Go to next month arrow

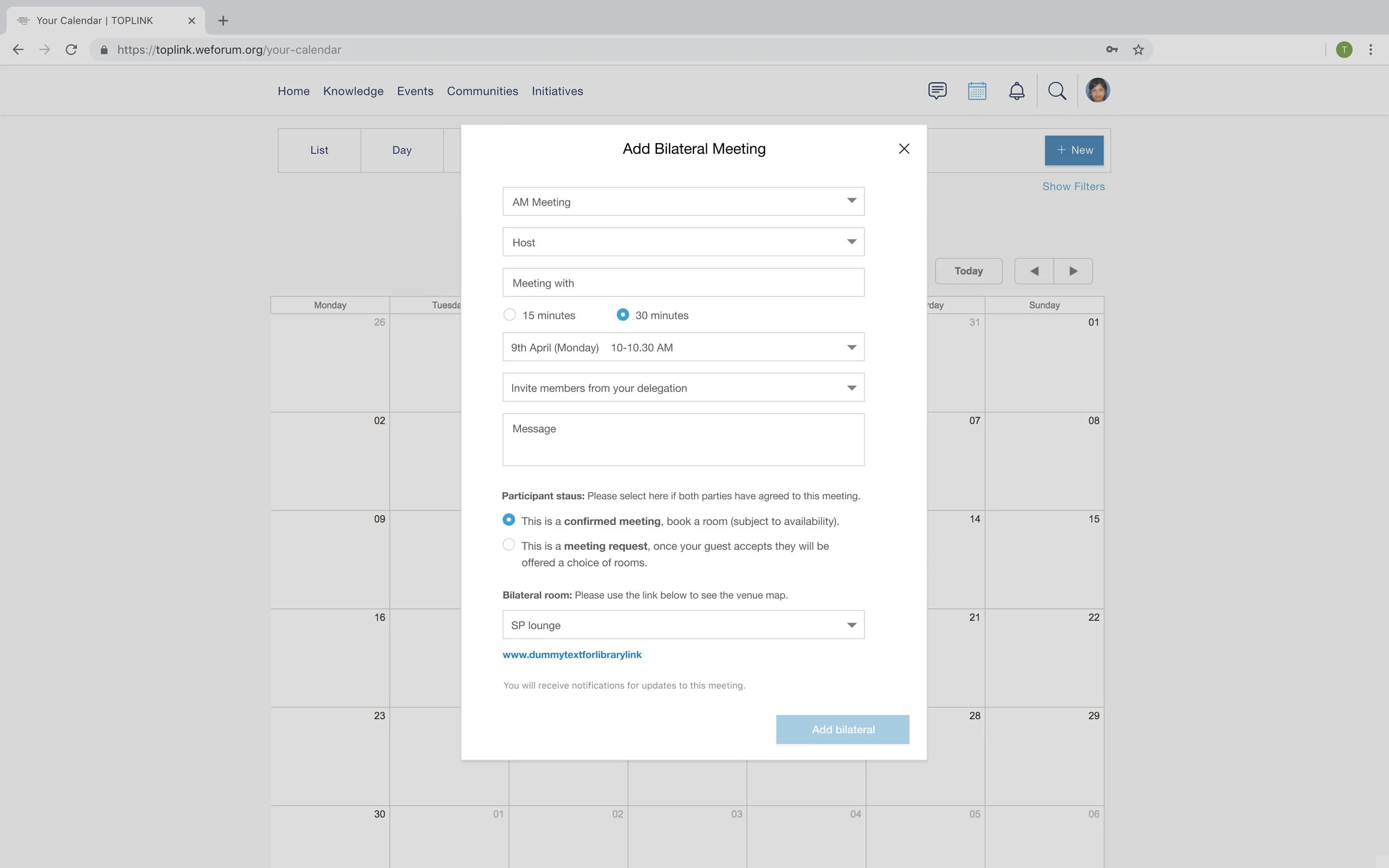pos(1073,271)
